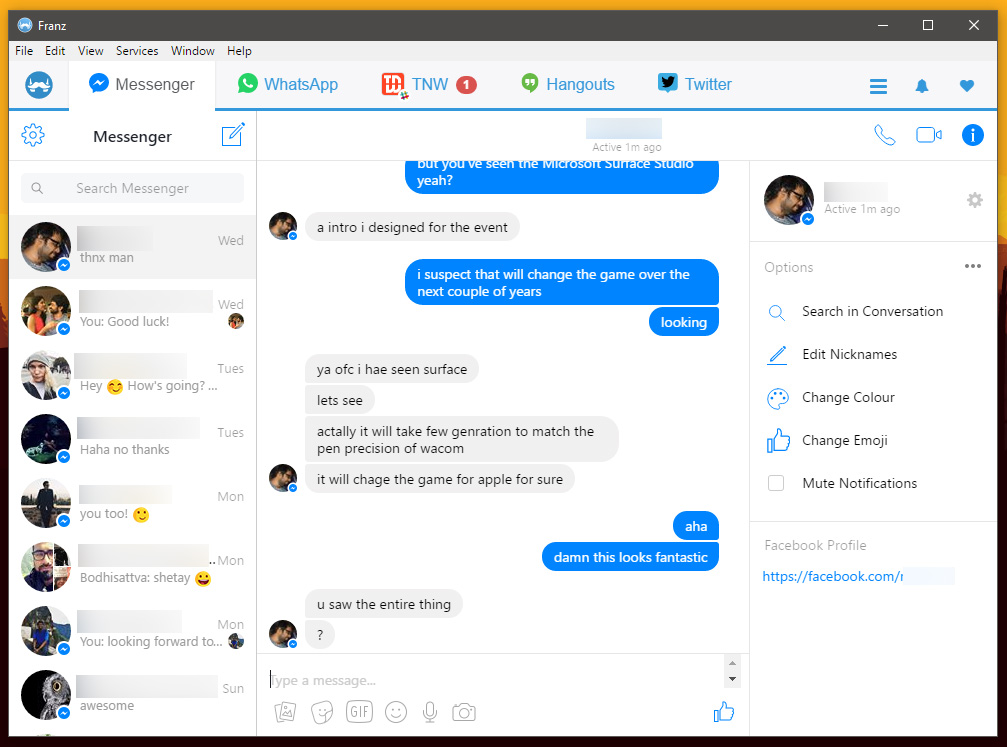Click the contact avatar in the info panel
This screenshot has width=1007, height=747.
(789, 200)
